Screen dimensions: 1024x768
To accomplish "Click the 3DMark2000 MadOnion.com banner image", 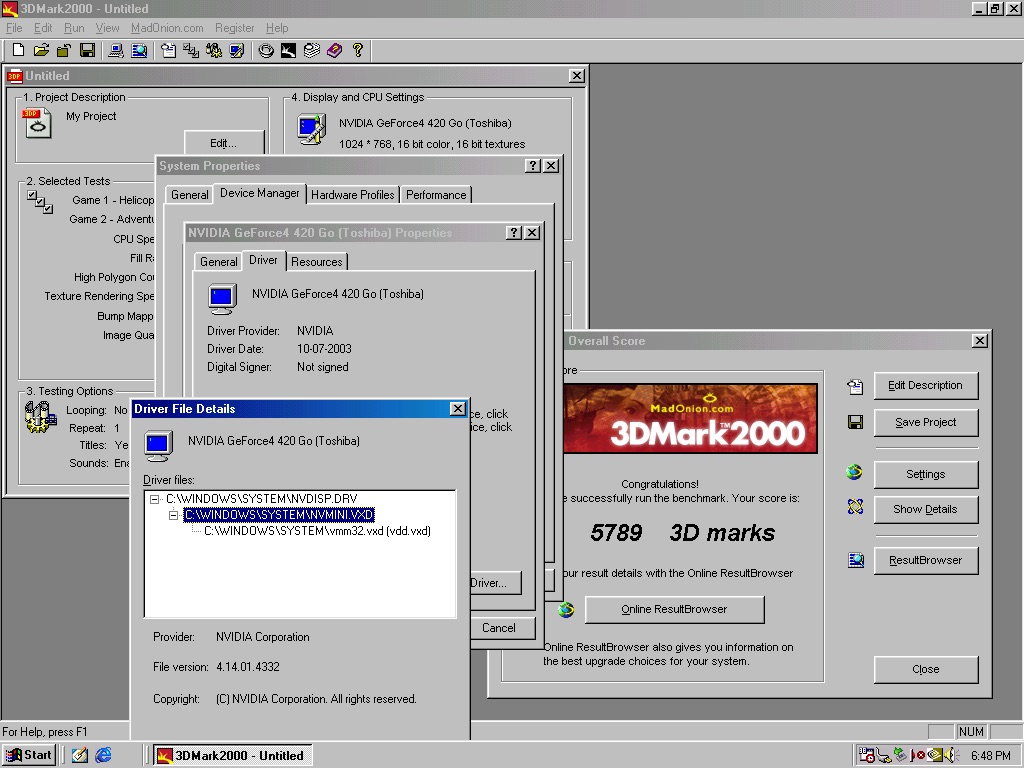I will pos(690,419).
